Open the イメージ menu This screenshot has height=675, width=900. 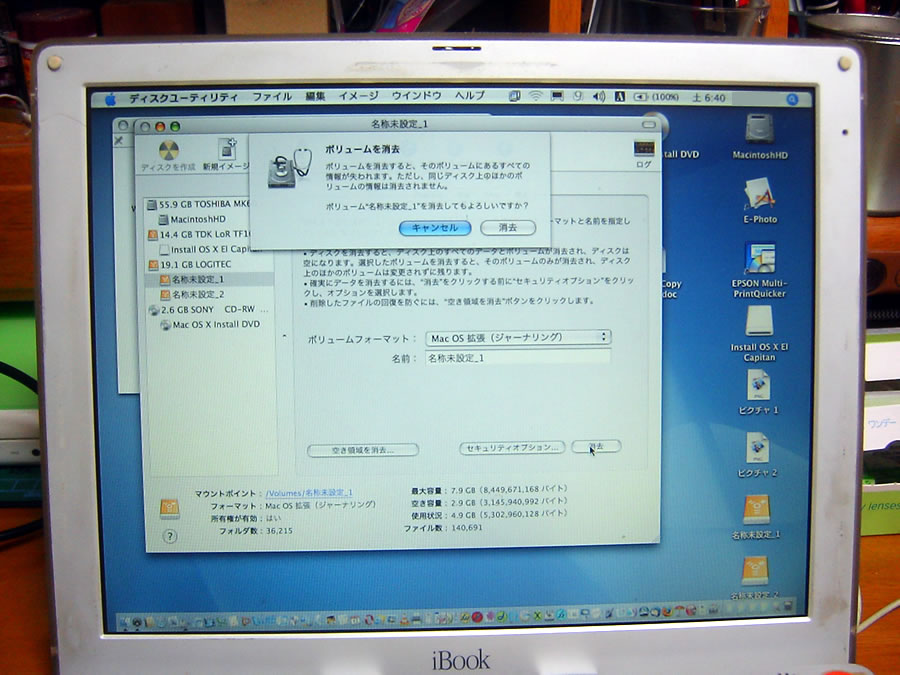pos(358,96)
